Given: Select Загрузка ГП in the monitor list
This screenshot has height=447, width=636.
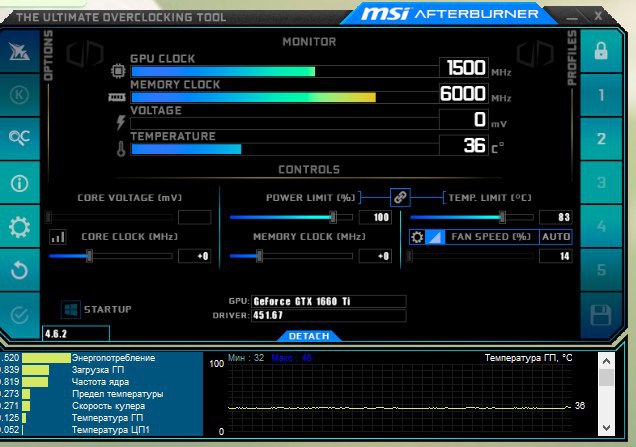Looking at the screenshot, I should (x=98, y=370).
